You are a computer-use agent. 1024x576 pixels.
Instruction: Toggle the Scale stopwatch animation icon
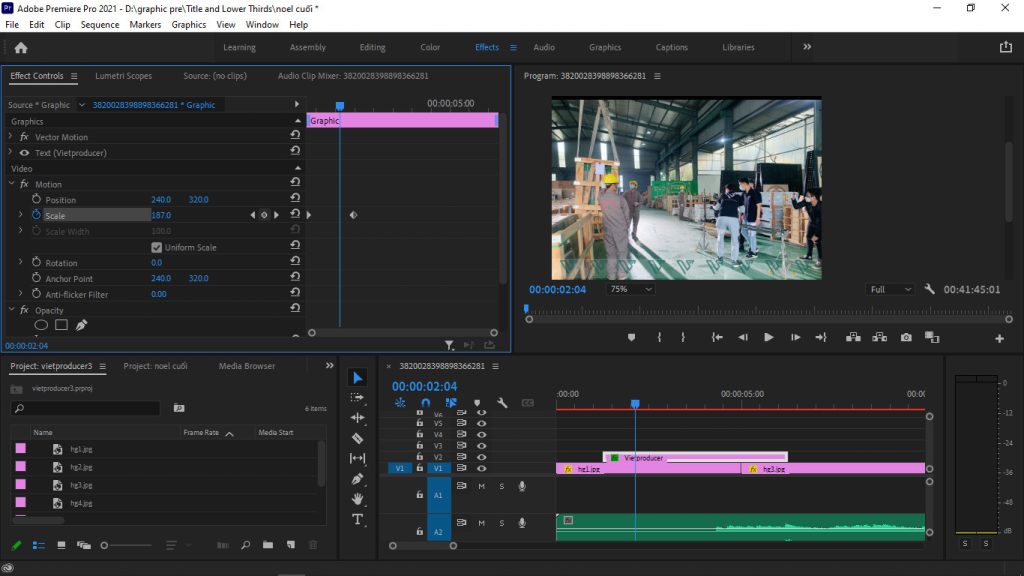pos(36,215)
